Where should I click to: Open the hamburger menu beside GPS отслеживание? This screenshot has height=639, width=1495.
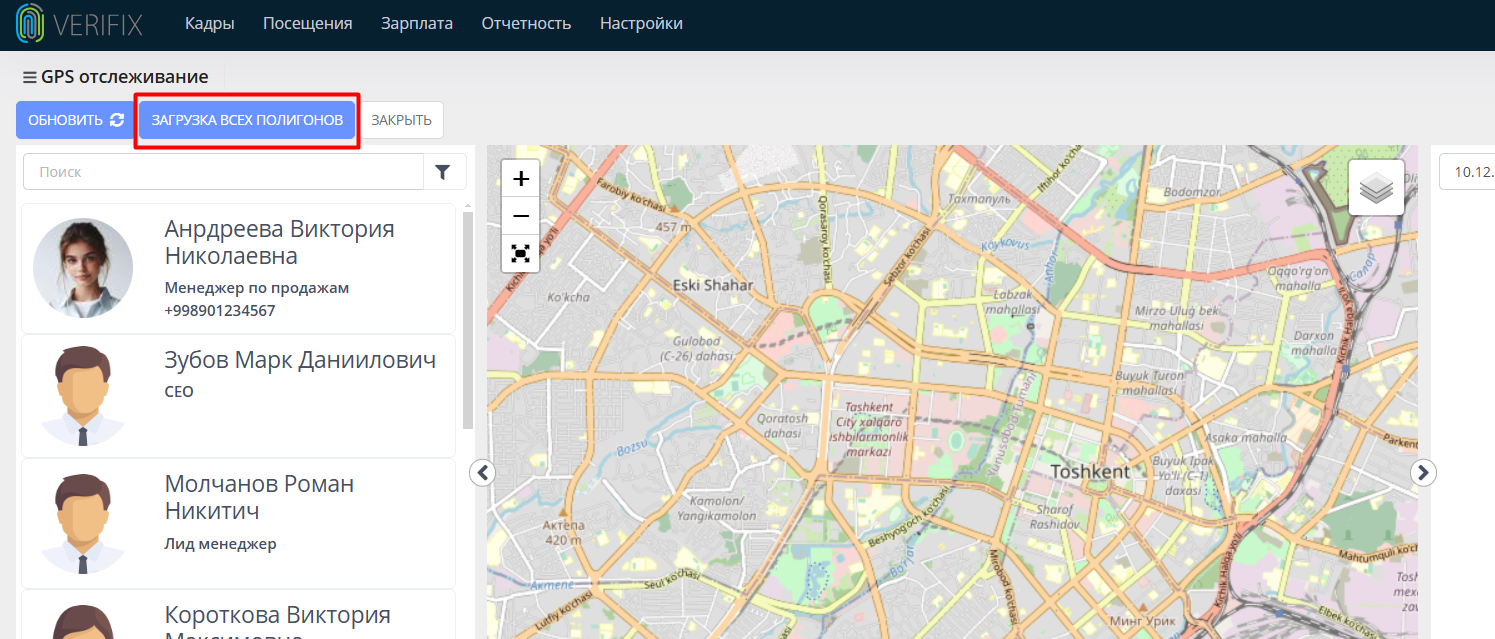click(30, 77)
